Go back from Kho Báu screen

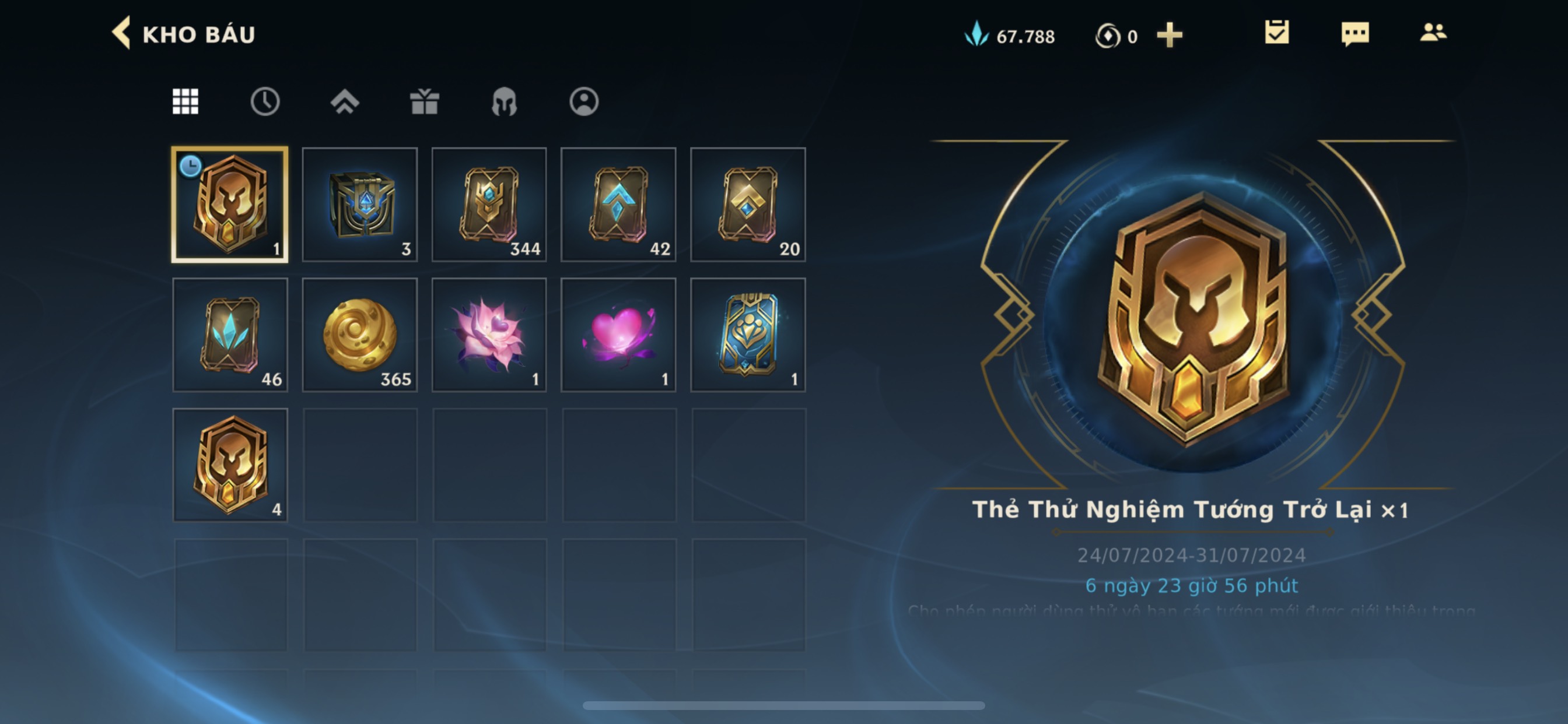(x=121, y=33)
